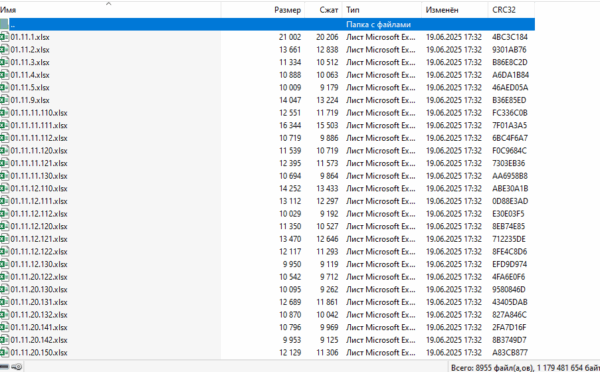Click CRC32 value 8FE4C8D6
The image size is (600, 372).
(x=510, y=252)
